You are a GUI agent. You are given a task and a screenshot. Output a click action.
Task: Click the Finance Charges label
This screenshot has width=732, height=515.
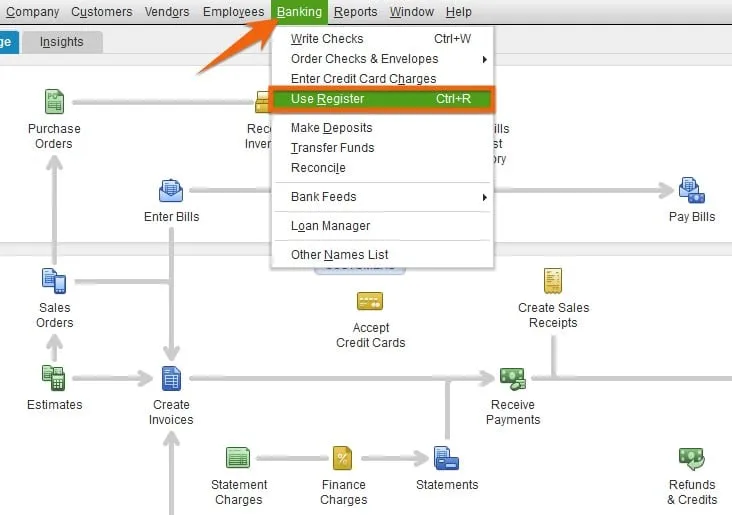tap(344, 492)
